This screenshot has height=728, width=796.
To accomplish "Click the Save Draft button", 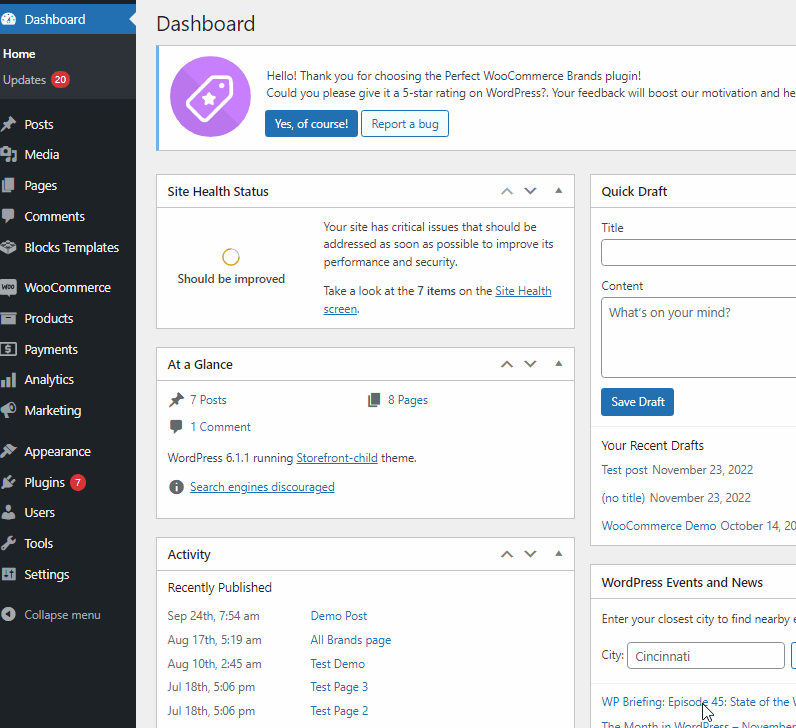I will (637, 402).
